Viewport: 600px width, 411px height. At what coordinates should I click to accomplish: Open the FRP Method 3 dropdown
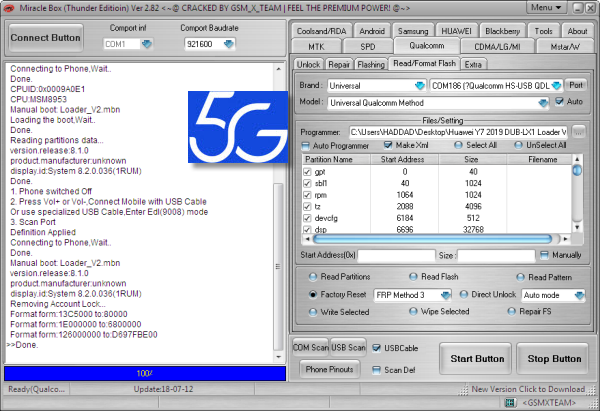point(445,295)
